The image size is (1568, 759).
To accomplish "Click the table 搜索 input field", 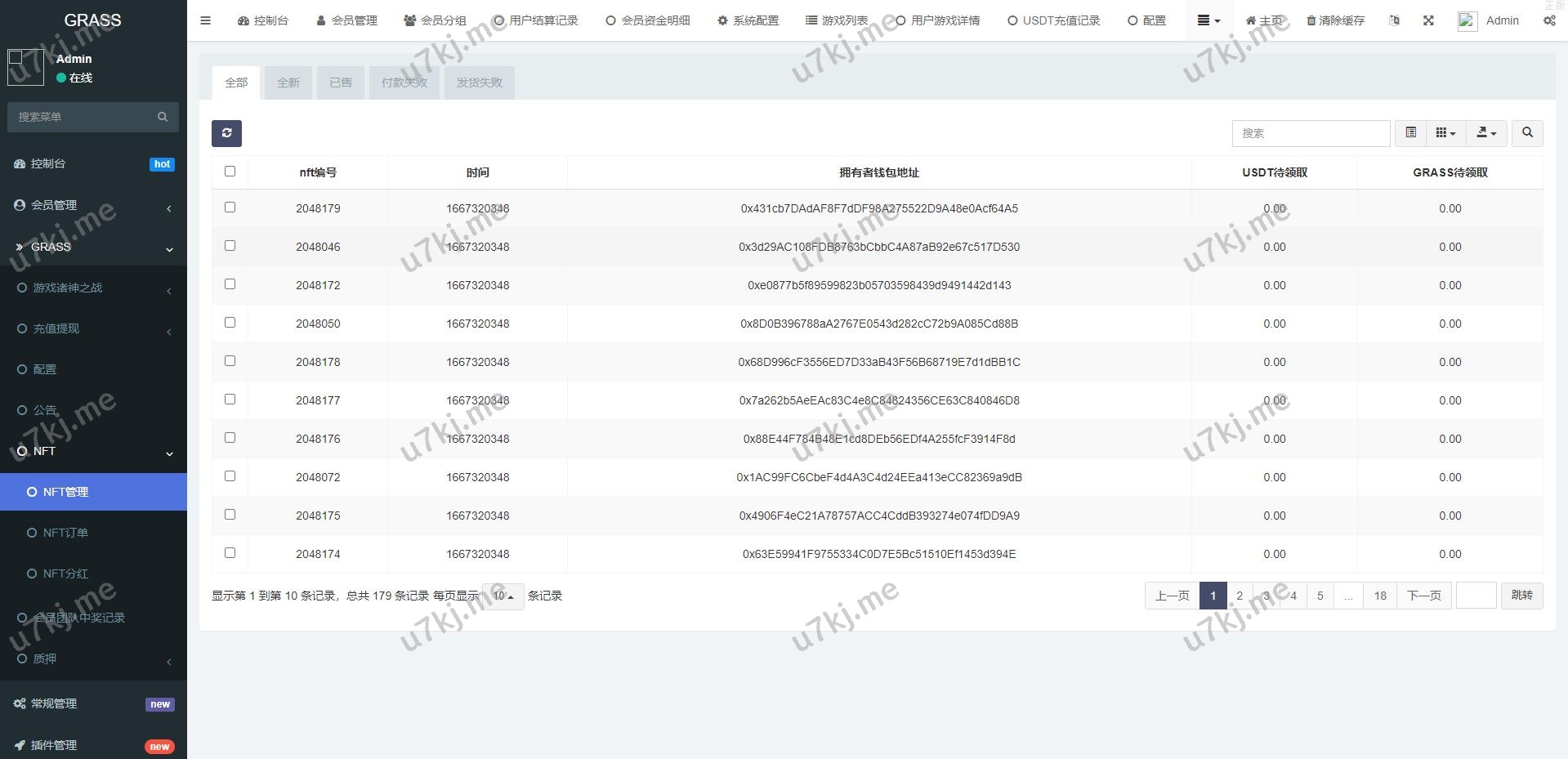I will tap(1310, 133).
